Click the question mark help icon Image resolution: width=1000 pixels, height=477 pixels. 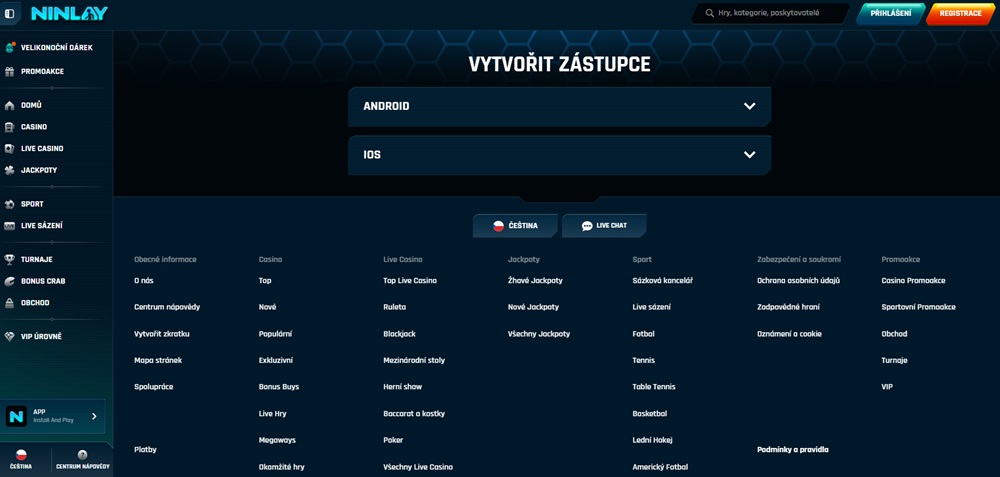pos(82,455)
